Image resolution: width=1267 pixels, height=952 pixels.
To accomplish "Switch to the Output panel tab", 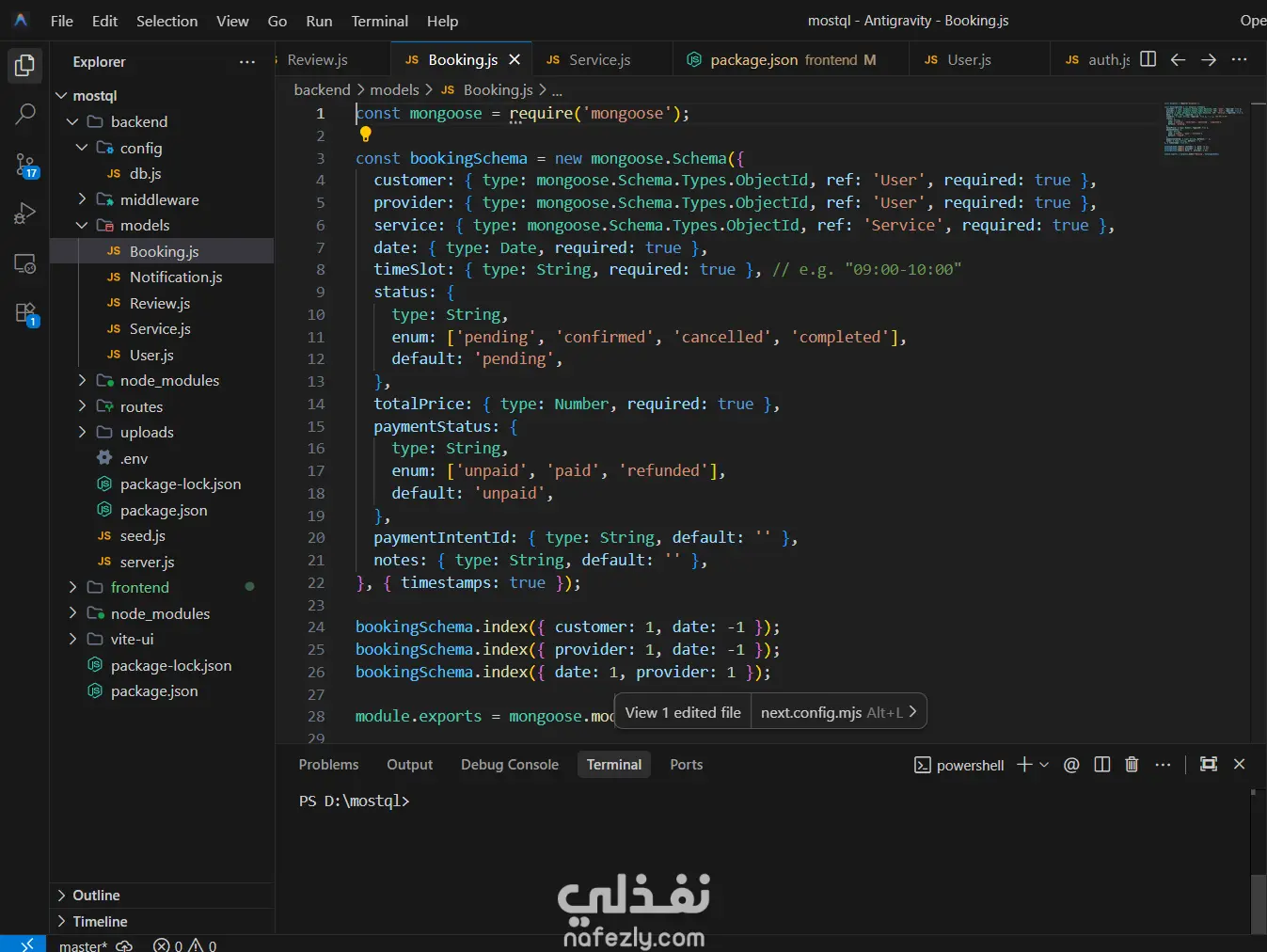I will click(x=410, y=765).
